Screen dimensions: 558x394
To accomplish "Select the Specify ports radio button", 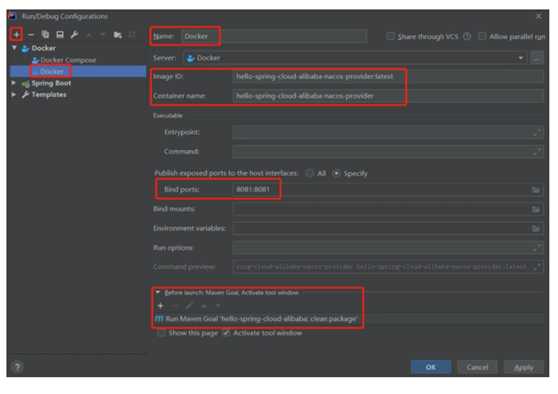I will click(x=336, y=173).
